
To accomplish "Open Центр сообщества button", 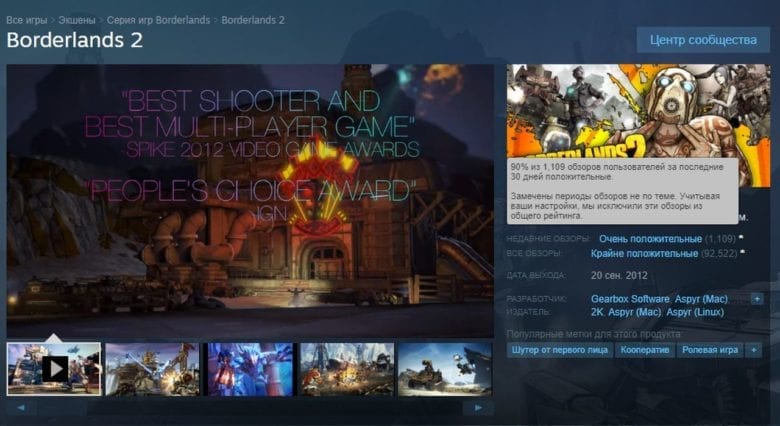I will [x=703, y=40].
